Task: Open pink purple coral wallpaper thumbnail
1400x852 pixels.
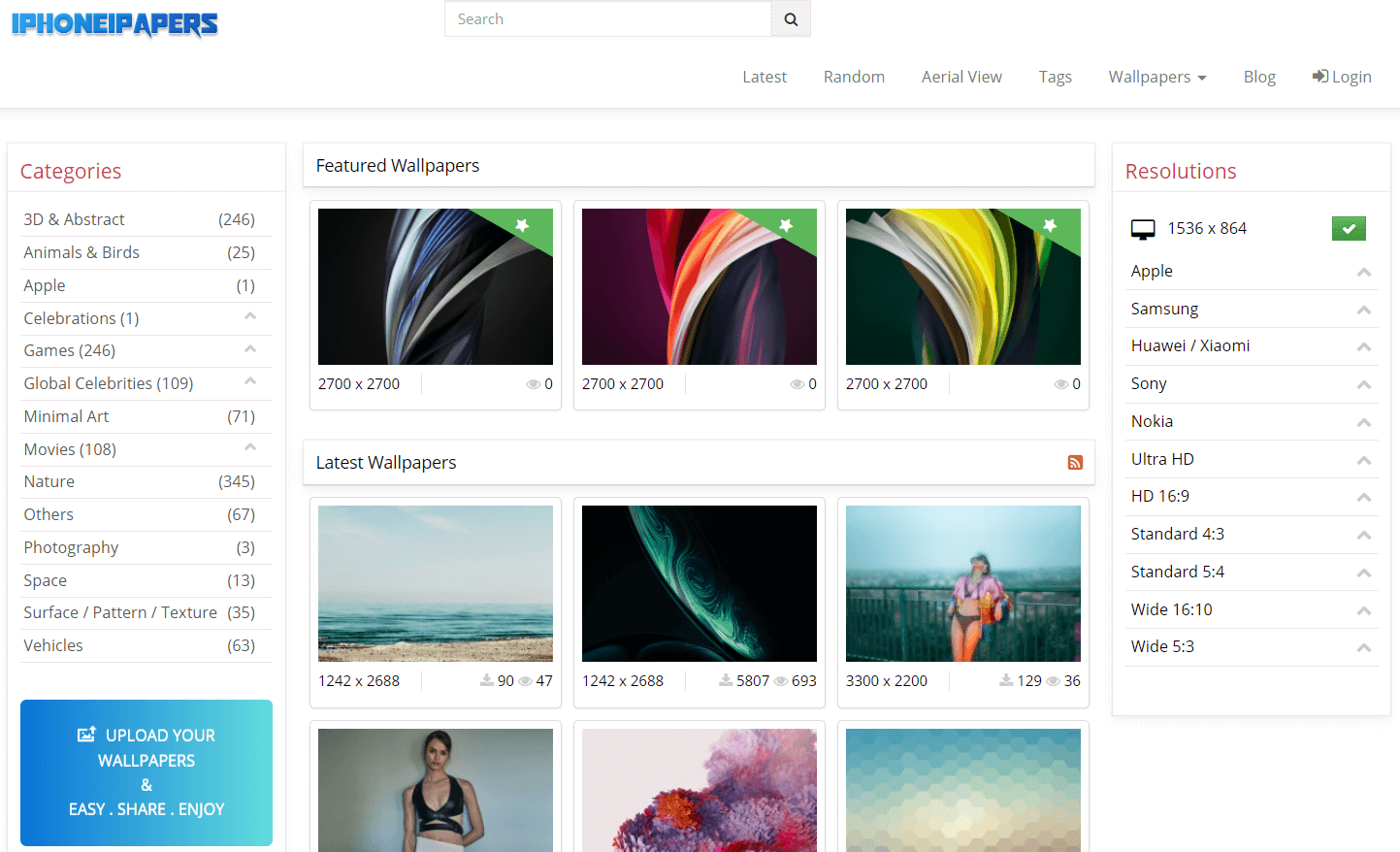Action: click(700, 790)
